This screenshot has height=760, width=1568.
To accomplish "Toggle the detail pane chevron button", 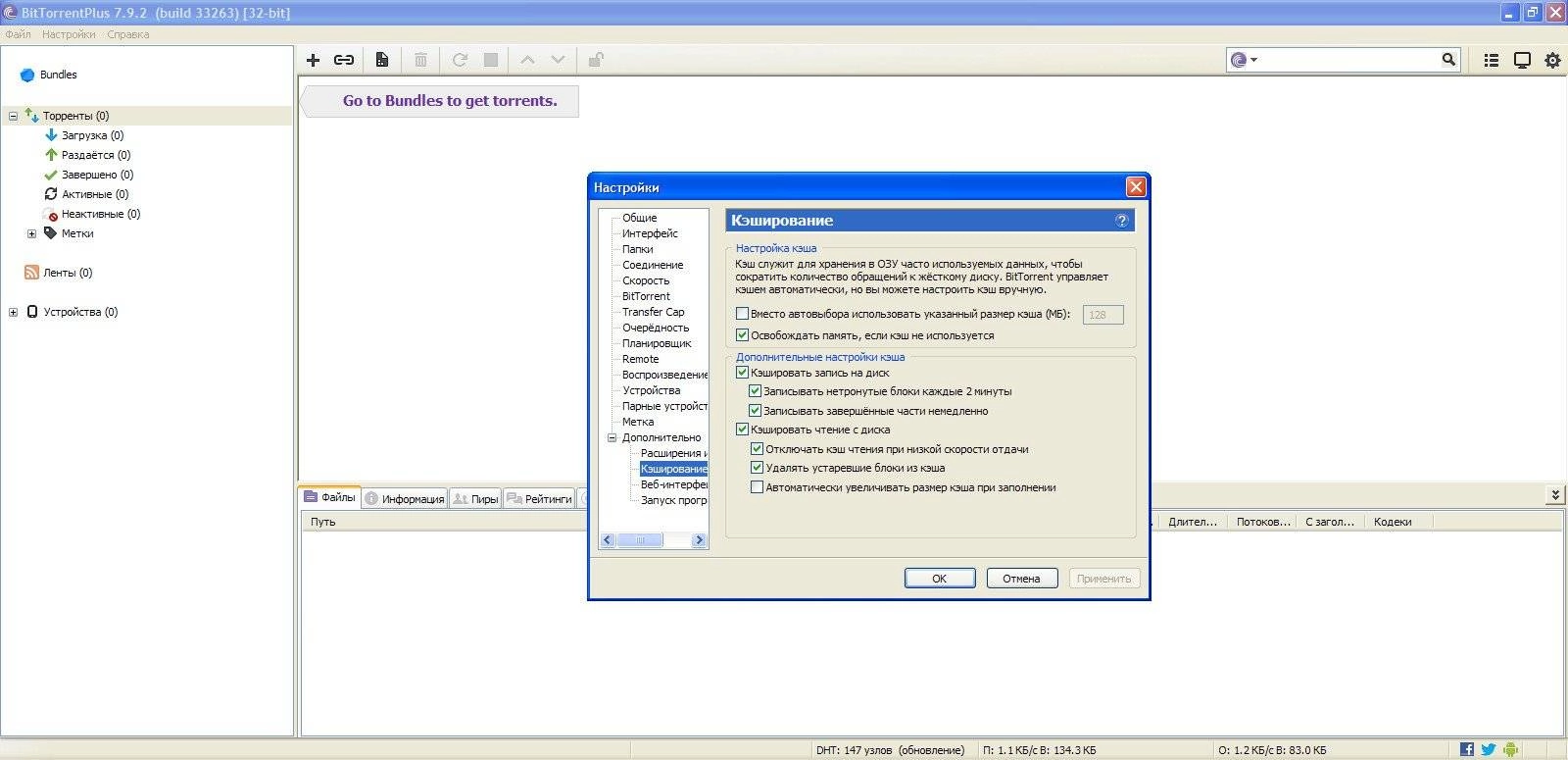I will (x=1555, y=495).
